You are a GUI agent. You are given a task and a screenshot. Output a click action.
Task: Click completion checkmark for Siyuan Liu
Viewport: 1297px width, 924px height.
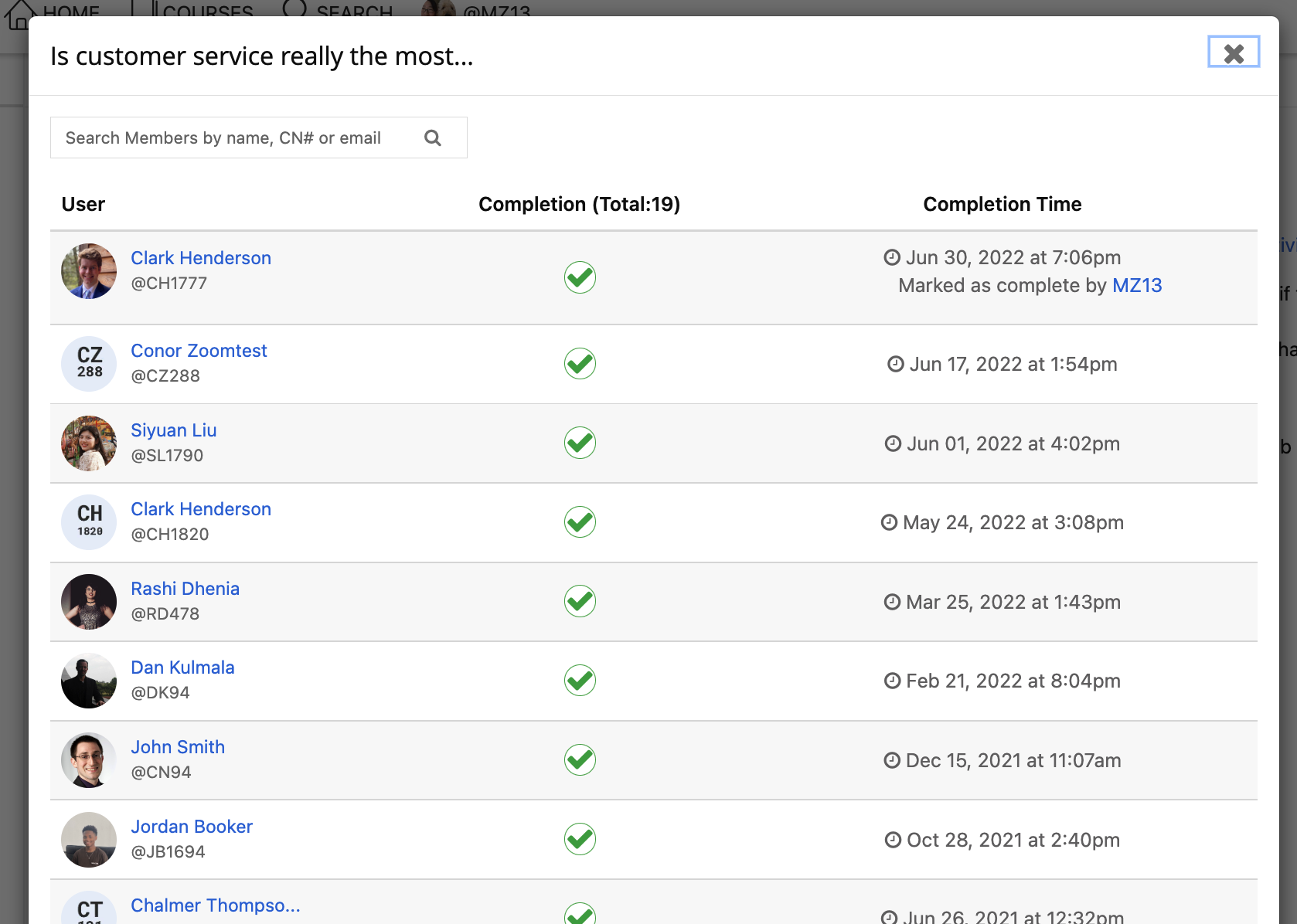[x=580, y=443]
